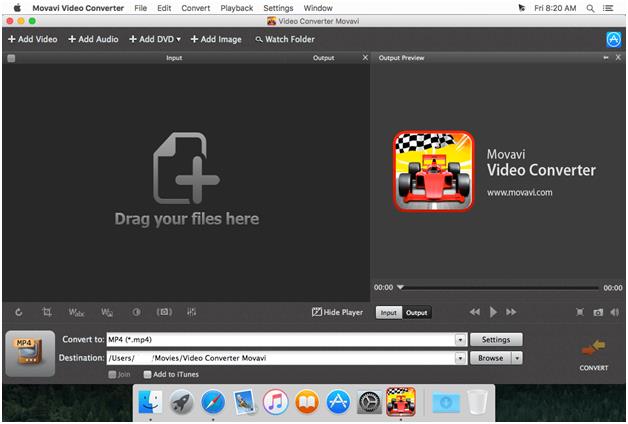Click the rewind playback button
Screen dimensions: 628x424
[x=475, y=312]
